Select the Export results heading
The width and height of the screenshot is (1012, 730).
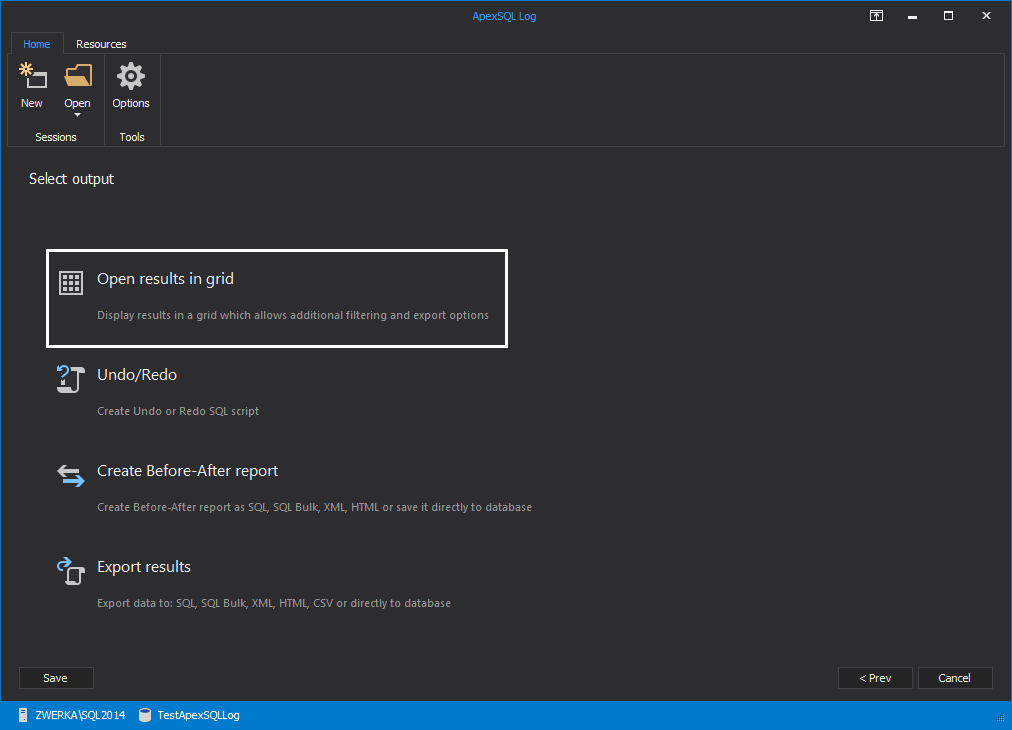click(x=144, y=567)
